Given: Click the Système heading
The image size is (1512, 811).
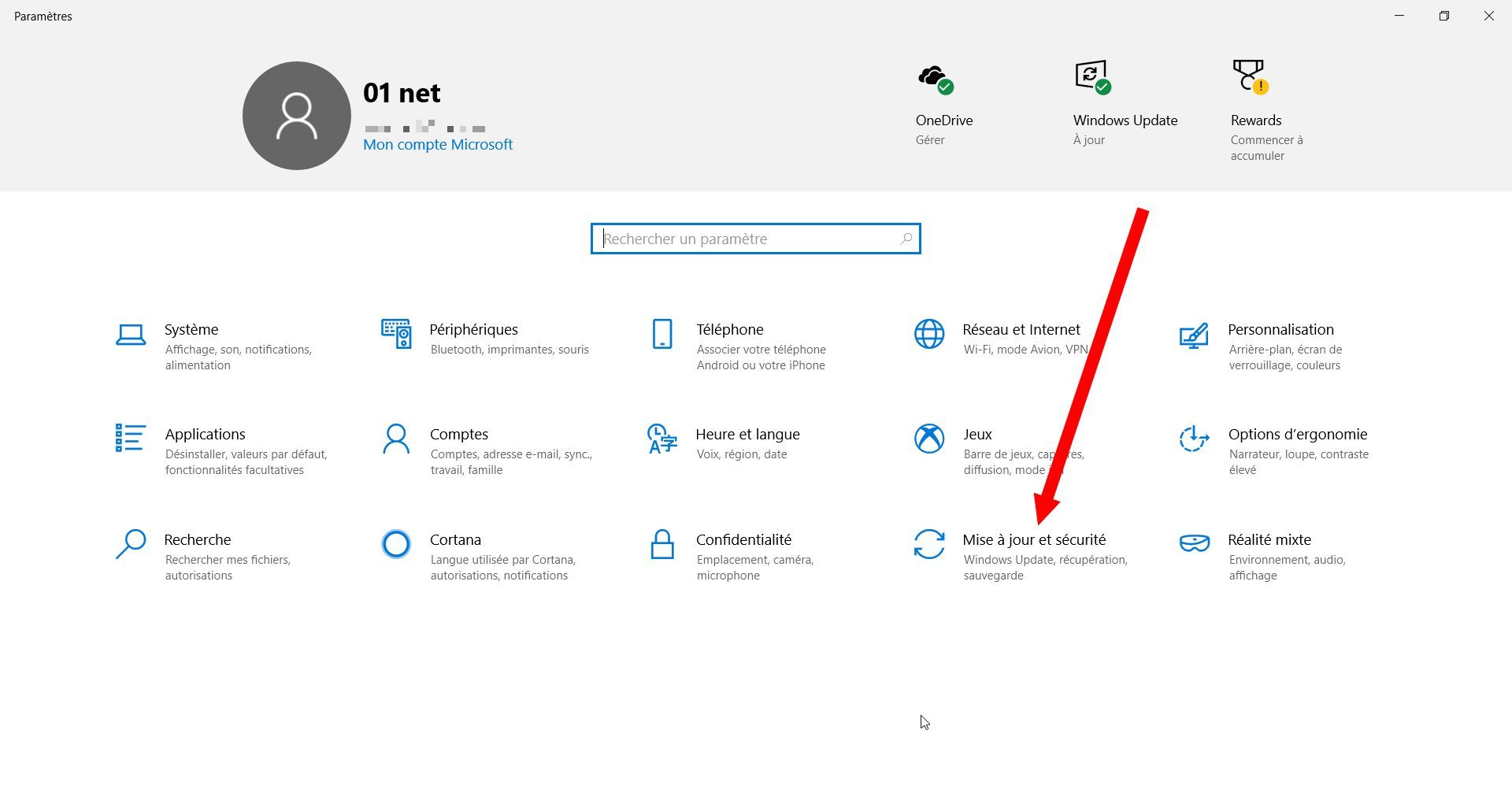Looking at the screenshot, I should tap(191, 329).
